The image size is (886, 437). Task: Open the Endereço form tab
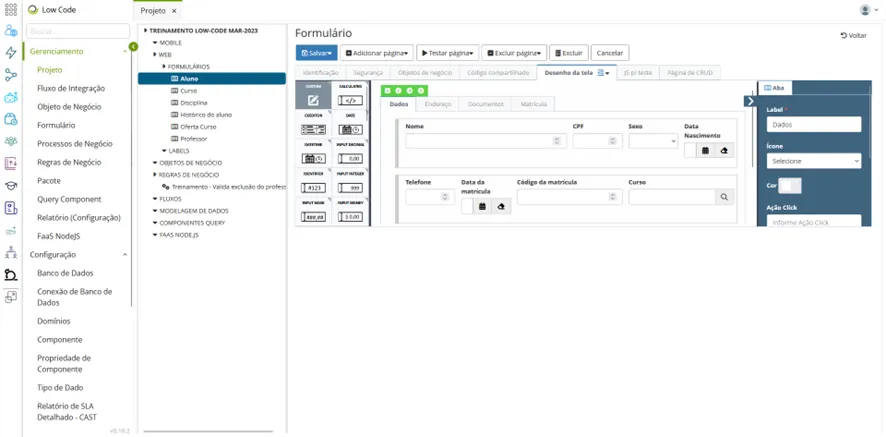point(437,104)
